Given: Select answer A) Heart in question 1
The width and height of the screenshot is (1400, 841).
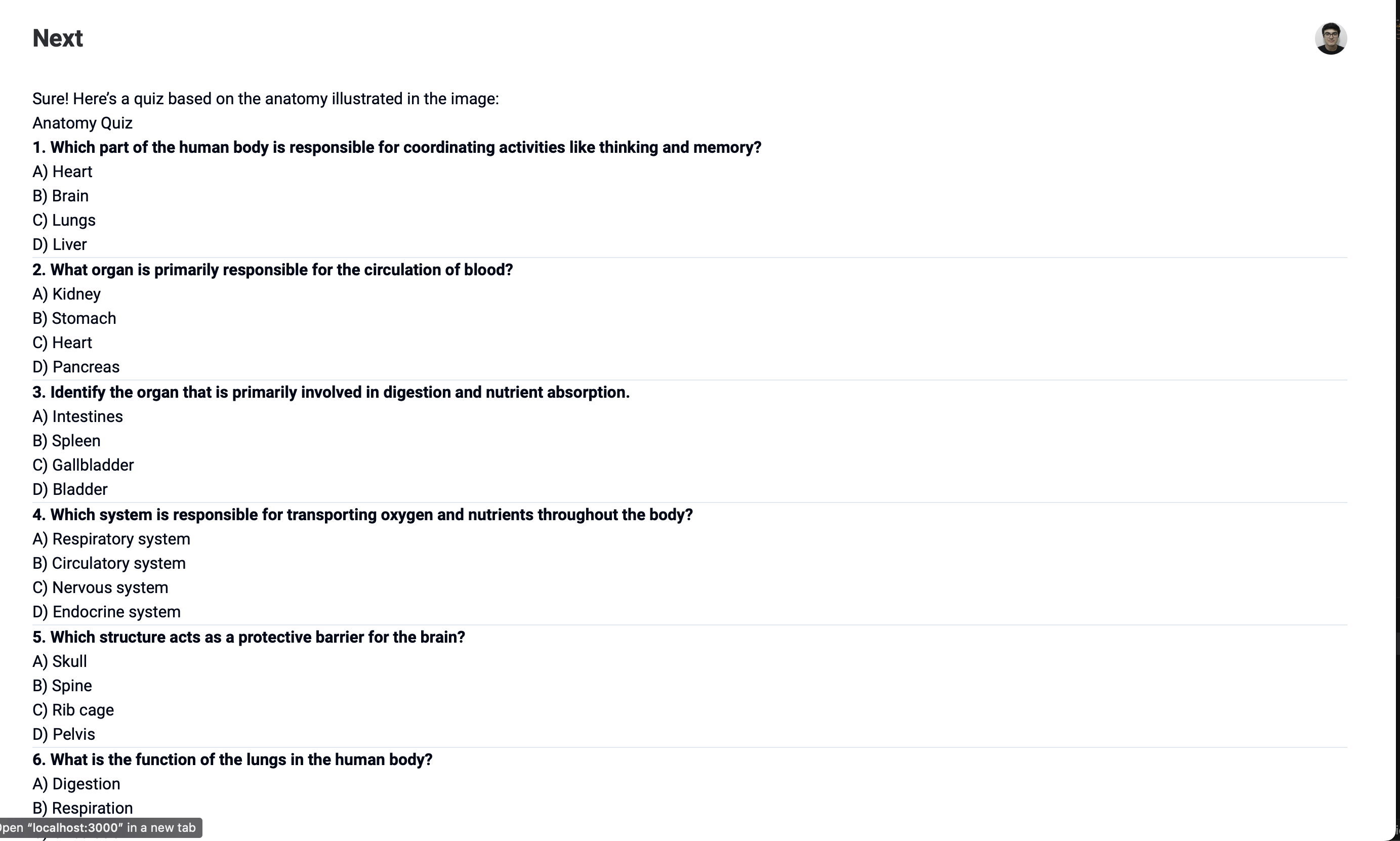Looking at the screenshot, I should (62, 172).
